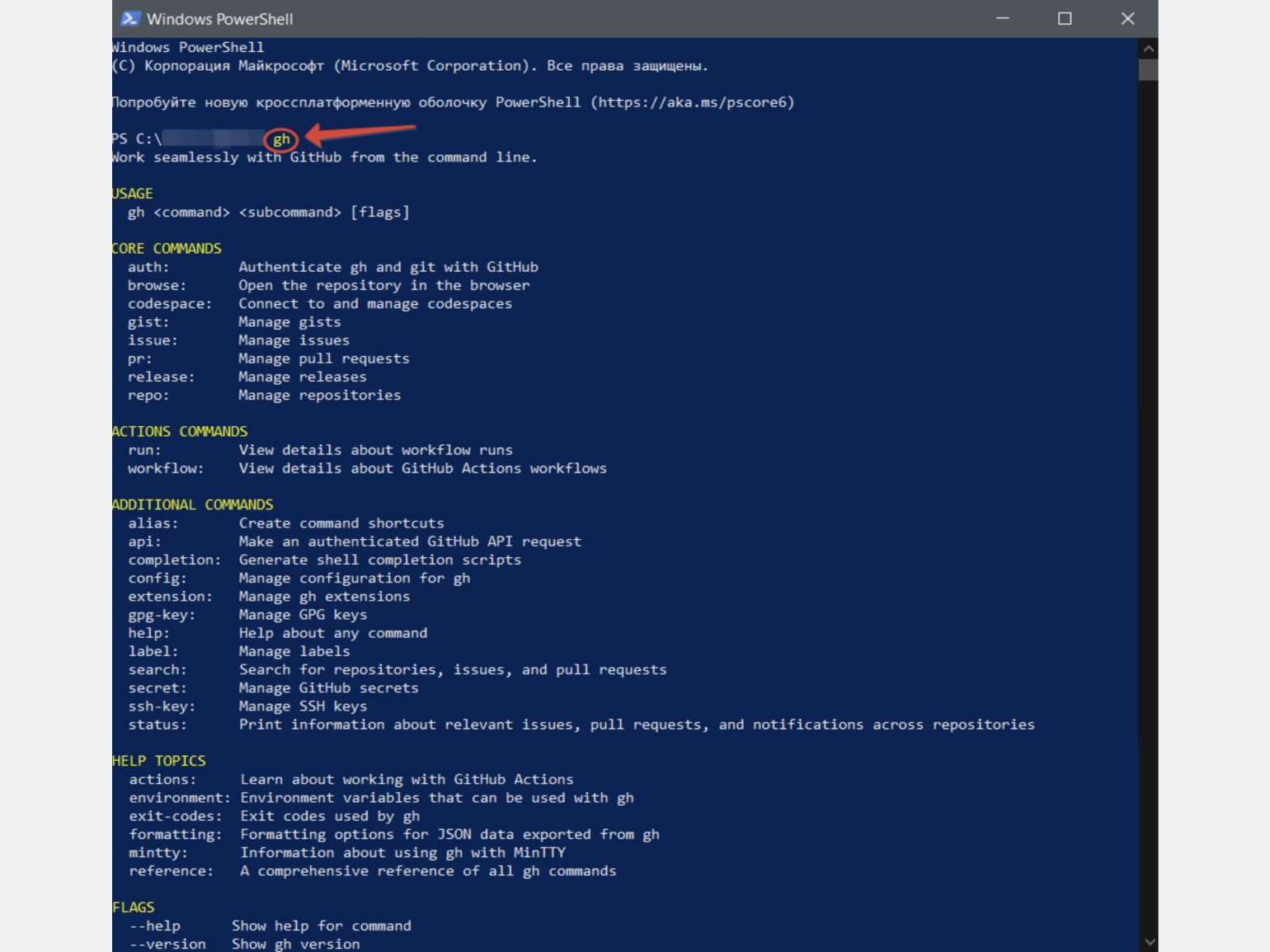Click the codespace: command entry

click(x=169, y=303)
